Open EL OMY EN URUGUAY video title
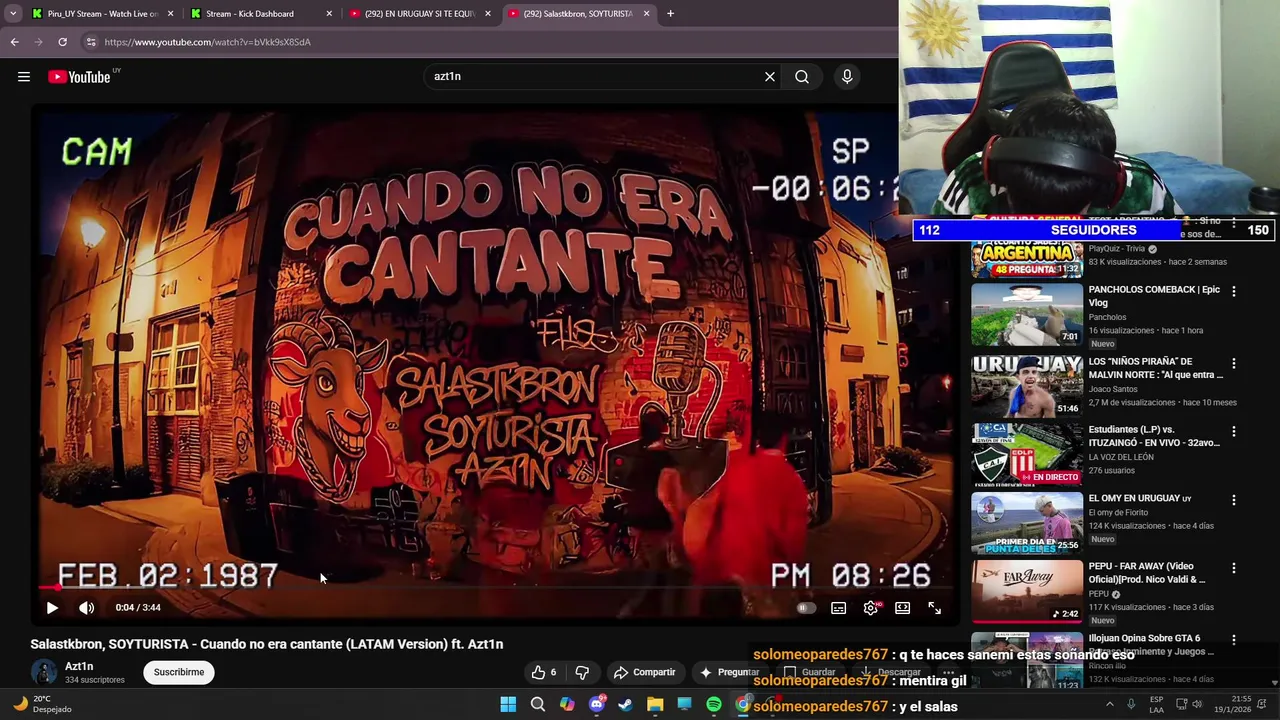The height and width of the screenshot is (720, 1280). [x=1140, y=498]
